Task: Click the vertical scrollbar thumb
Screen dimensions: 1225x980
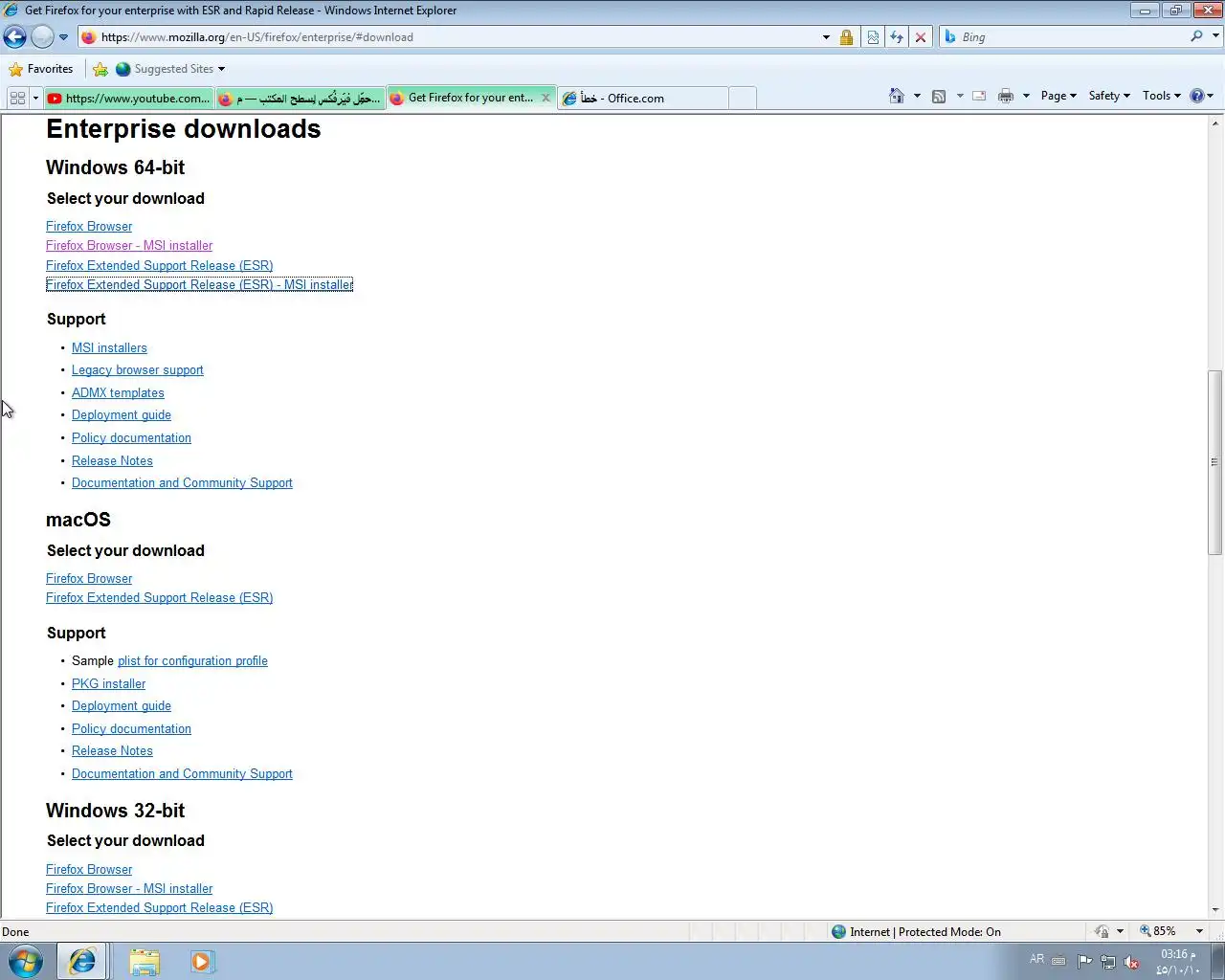Action: (x=1215, y=462)
